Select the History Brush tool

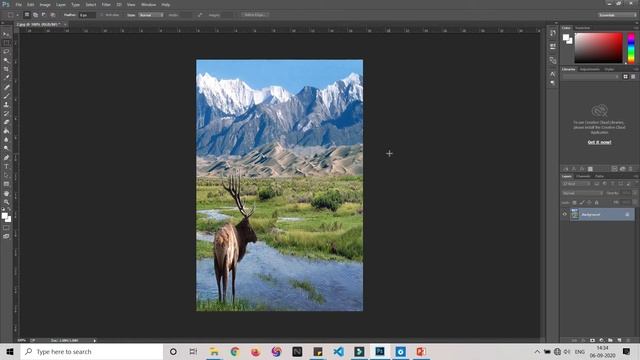6,113
